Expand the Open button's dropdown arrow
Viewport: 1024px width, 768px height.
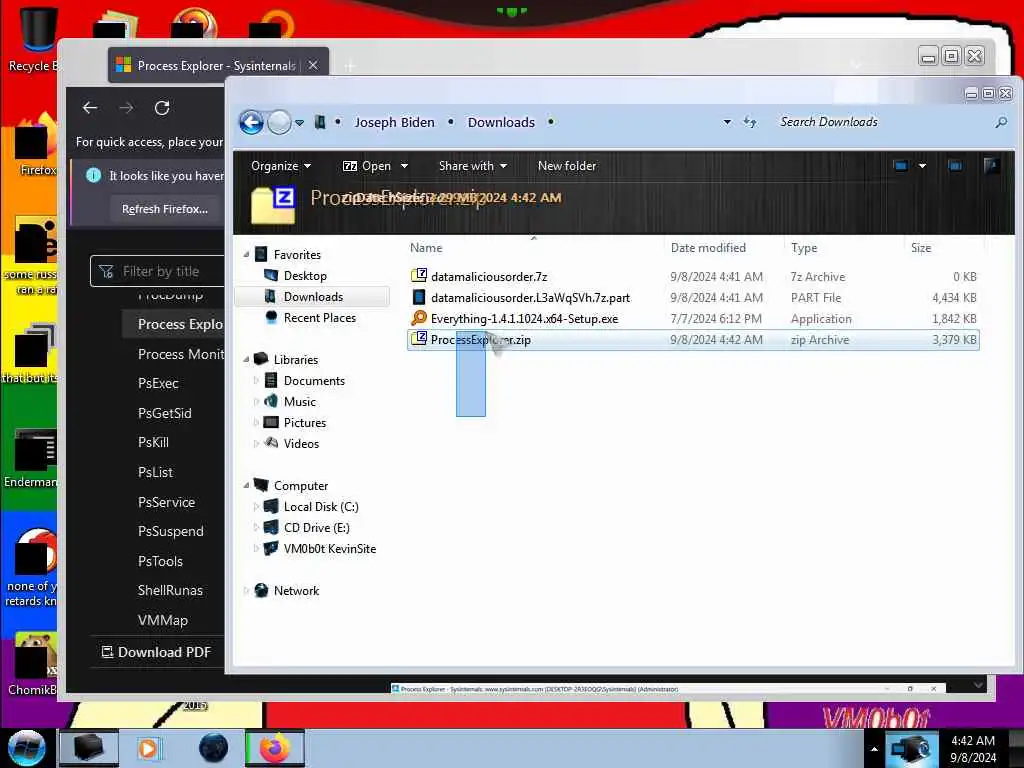[404, 166]
